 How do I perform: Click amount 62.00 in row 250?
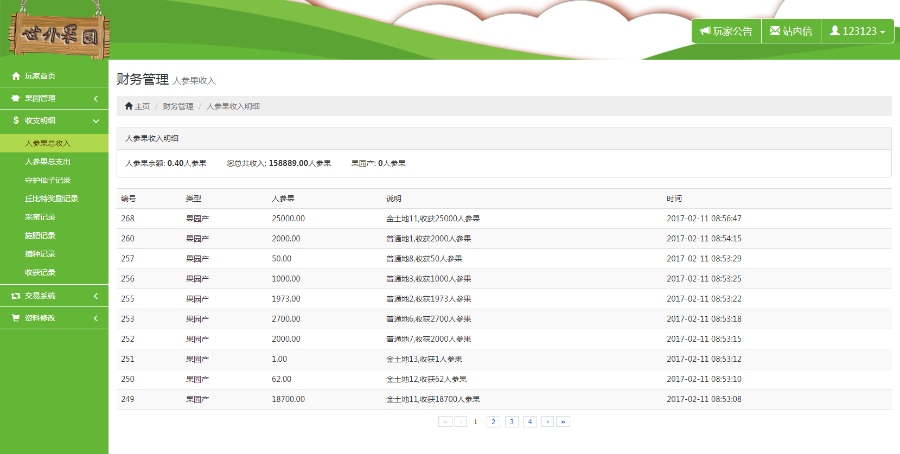pyautogui.click(x=281, y=379)
